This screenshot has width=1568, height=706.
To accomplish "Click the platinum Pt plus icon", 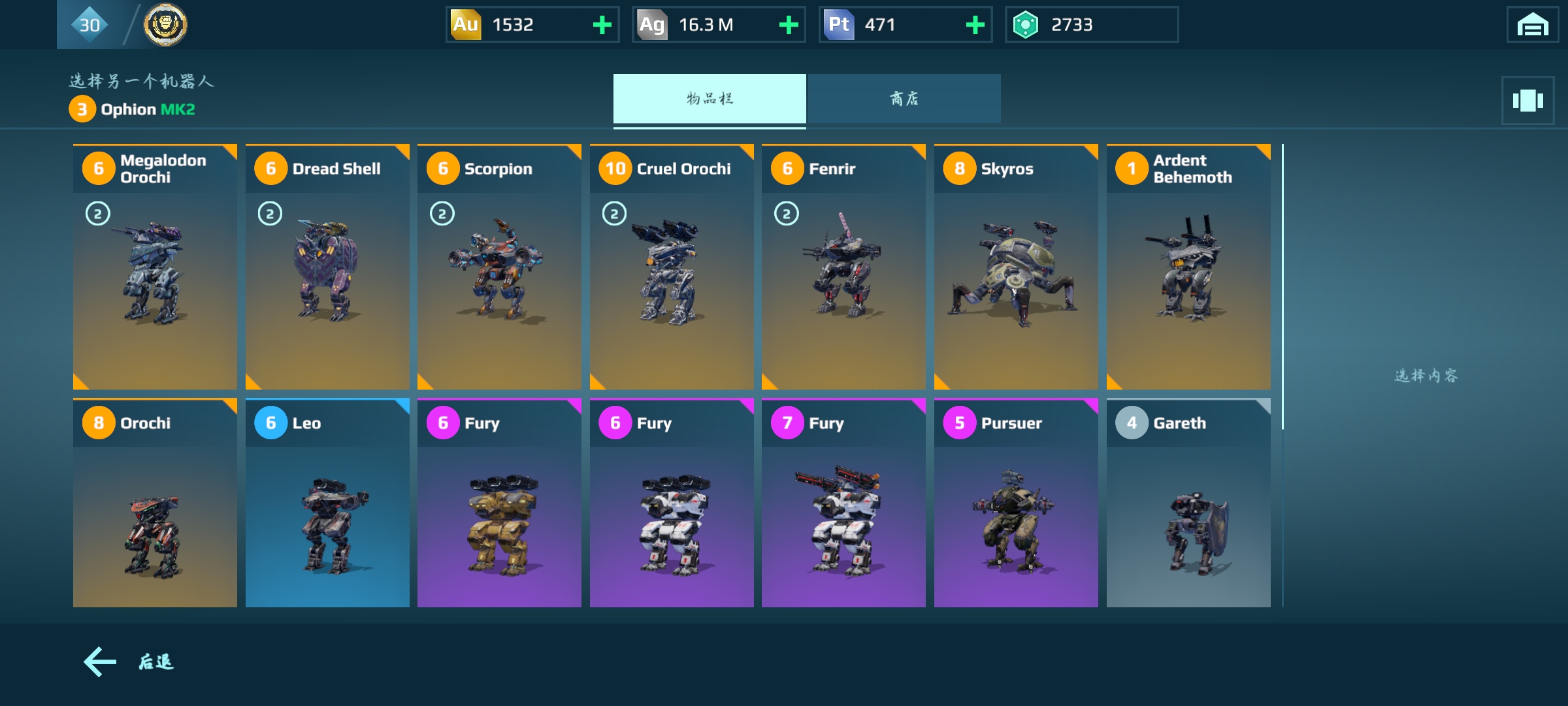I will pyautogui.click(x=975, y=25).
